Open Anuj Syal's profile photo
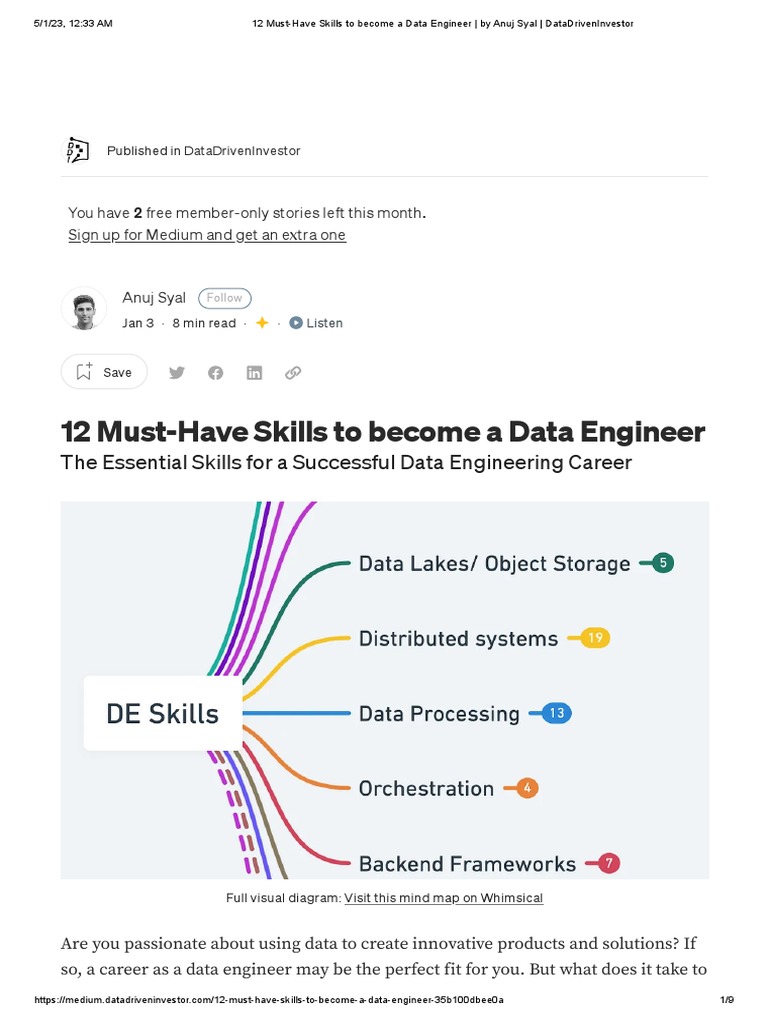 click(84, 309)
